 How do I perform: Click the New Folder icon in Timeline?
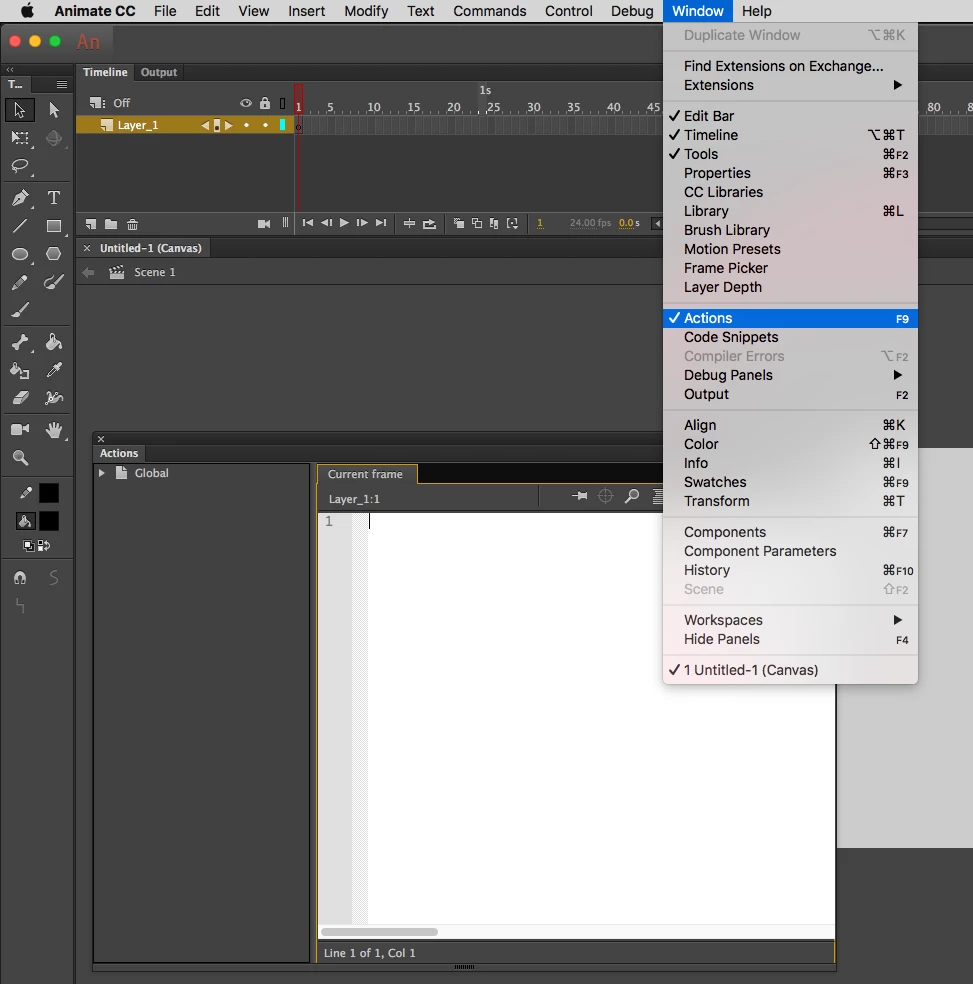click(x=111, y=224)
